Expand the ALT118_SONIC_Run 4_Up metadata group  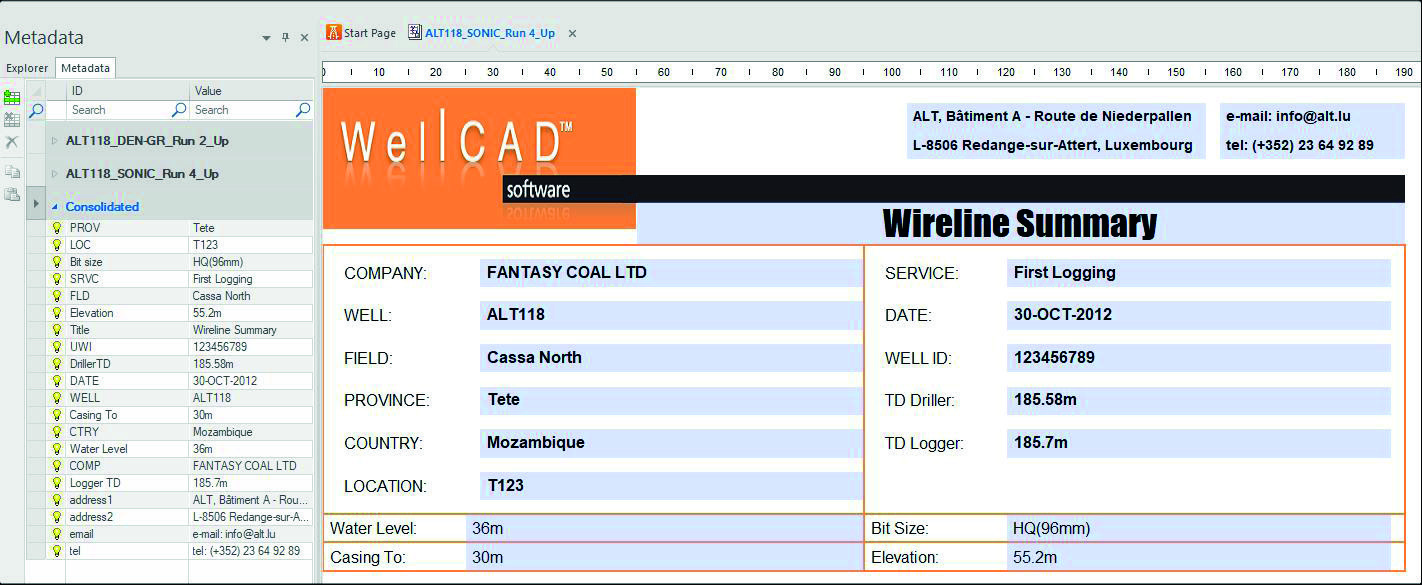(54, 173)
